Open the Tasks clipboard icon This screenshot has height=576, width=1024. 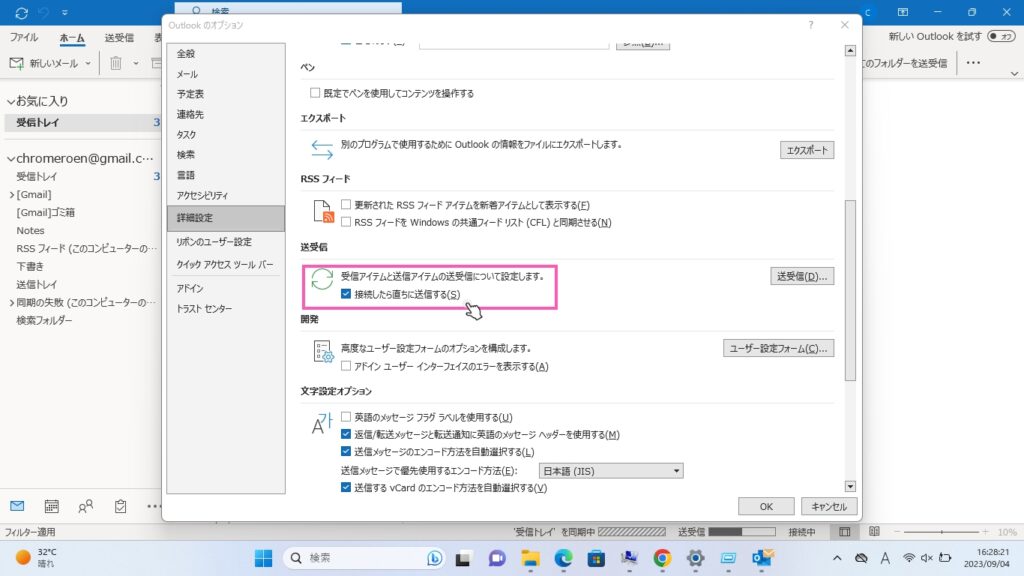coord(121,506)
